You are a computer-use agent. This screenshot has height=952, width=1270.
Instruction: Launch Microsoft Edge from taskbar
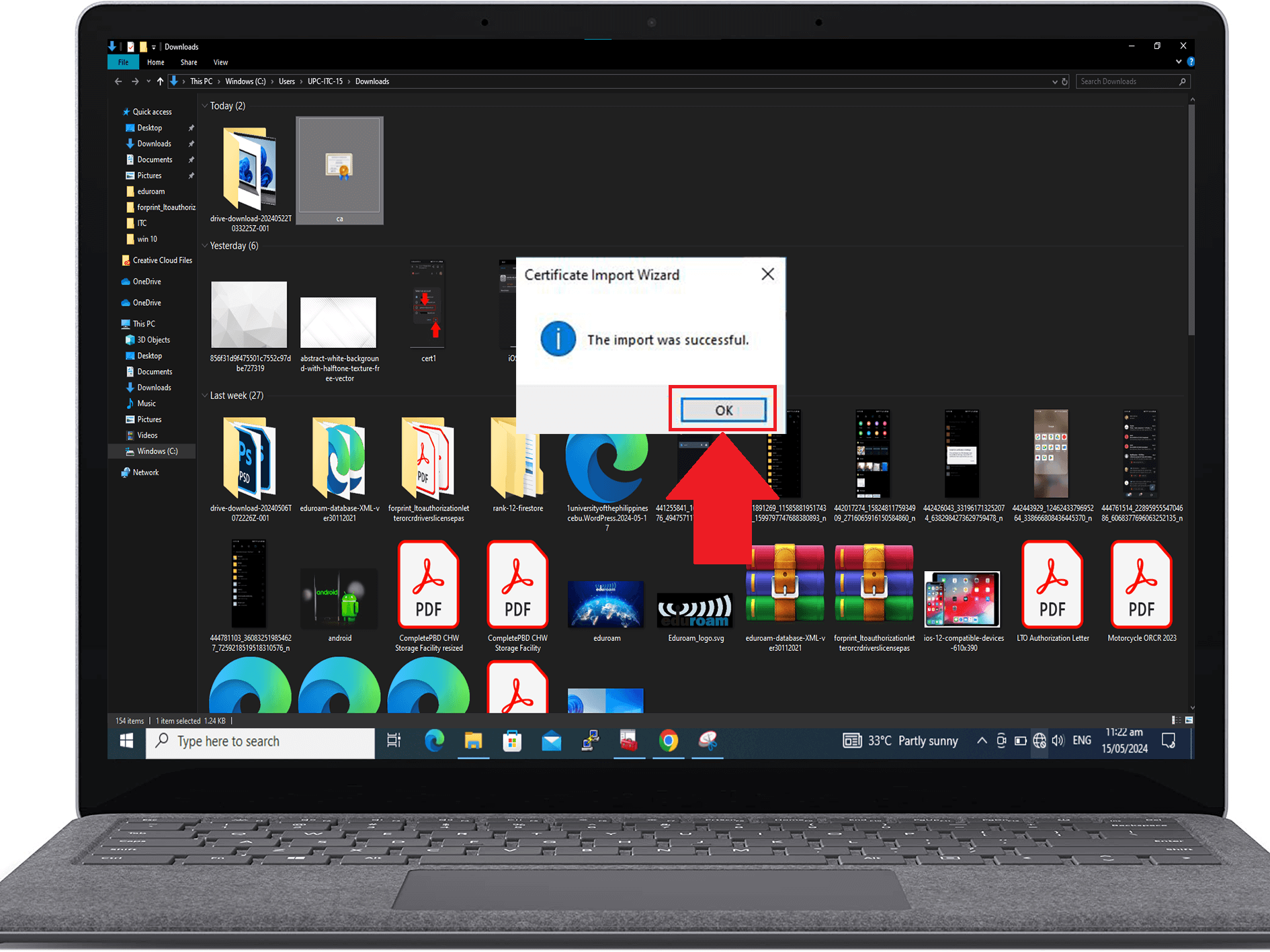pos(434,741)
